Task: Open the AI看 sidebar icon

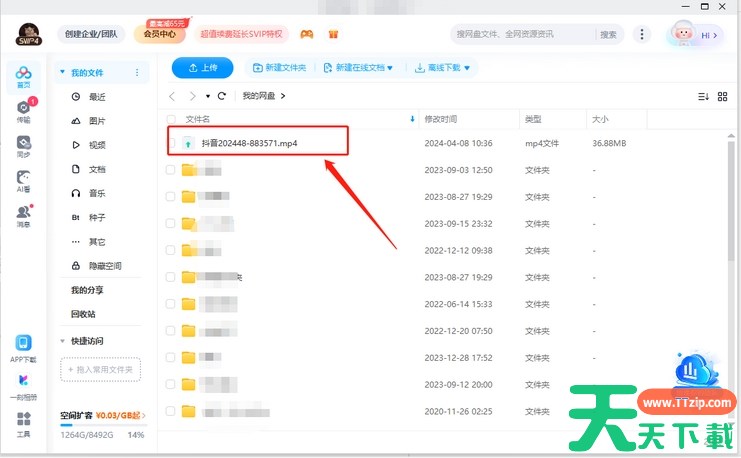Action: [x=23, y=180]
